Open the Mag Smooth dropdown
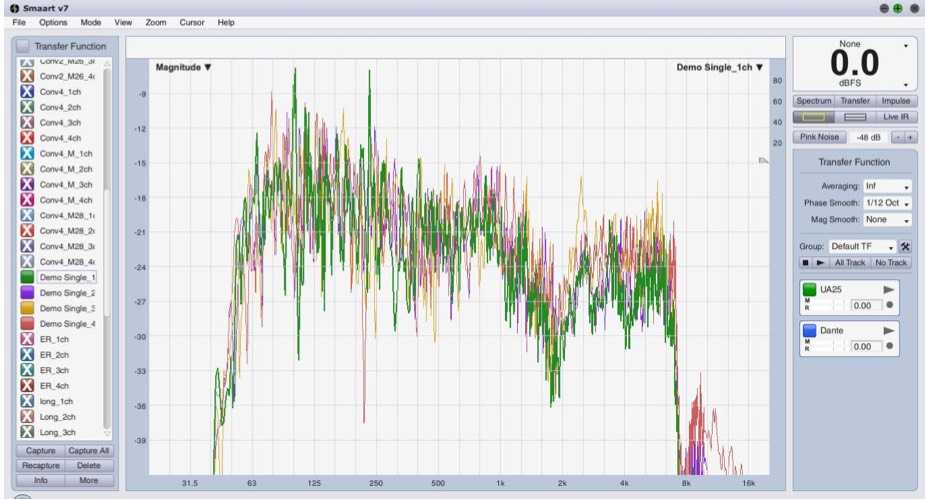Image resolution: width=925 pixels, height=500 pixels. tap(887, 219)
